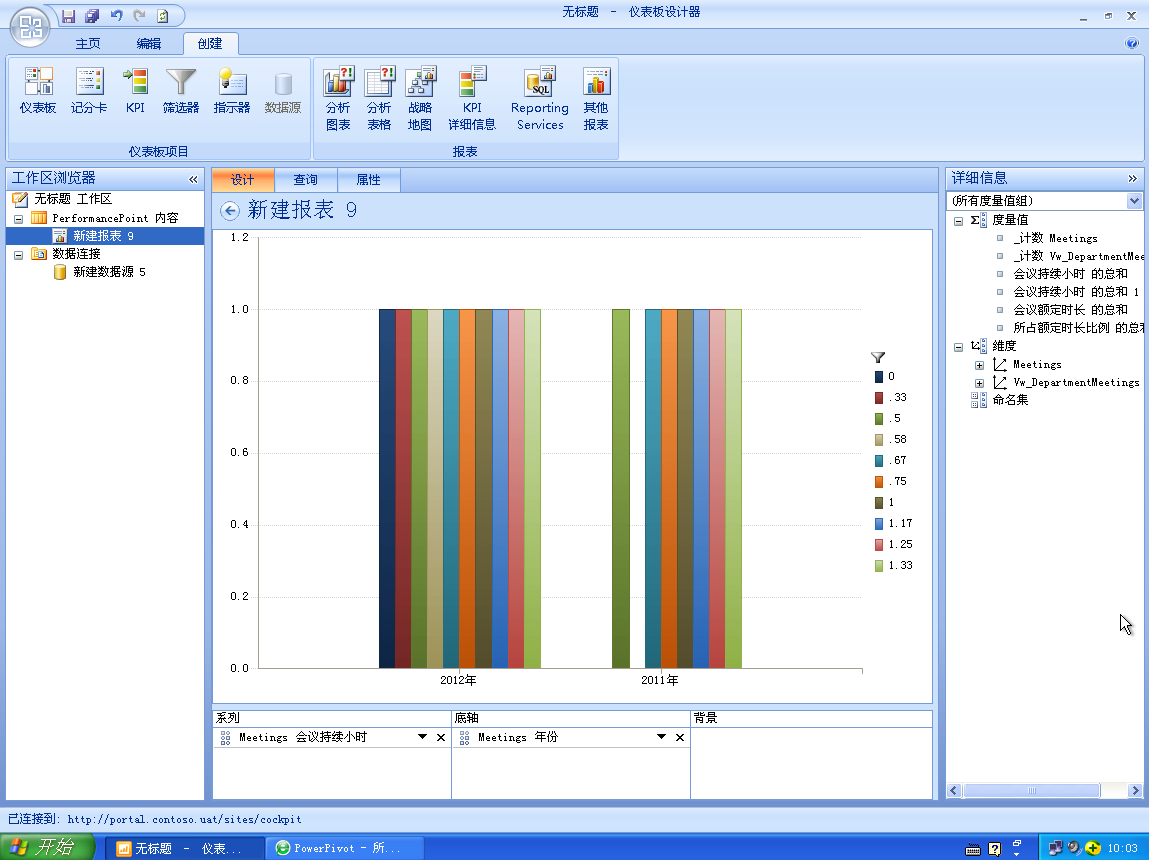The width and height of the screenshot is (1149, 860).
Task: Collapse the 工作区浏览器 panel
Action: (194, 178)
